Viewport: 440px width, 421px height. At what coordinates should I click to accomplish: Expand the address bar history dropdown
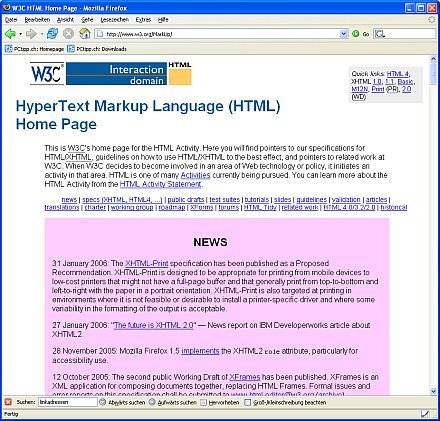click(x=343, y=34)
